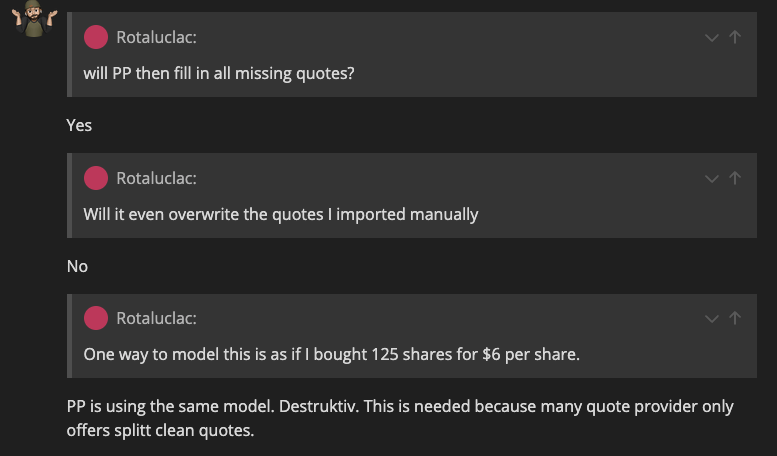Click the 'Yes' reply text
777x456 pixels.
click(x=79, y=125)
